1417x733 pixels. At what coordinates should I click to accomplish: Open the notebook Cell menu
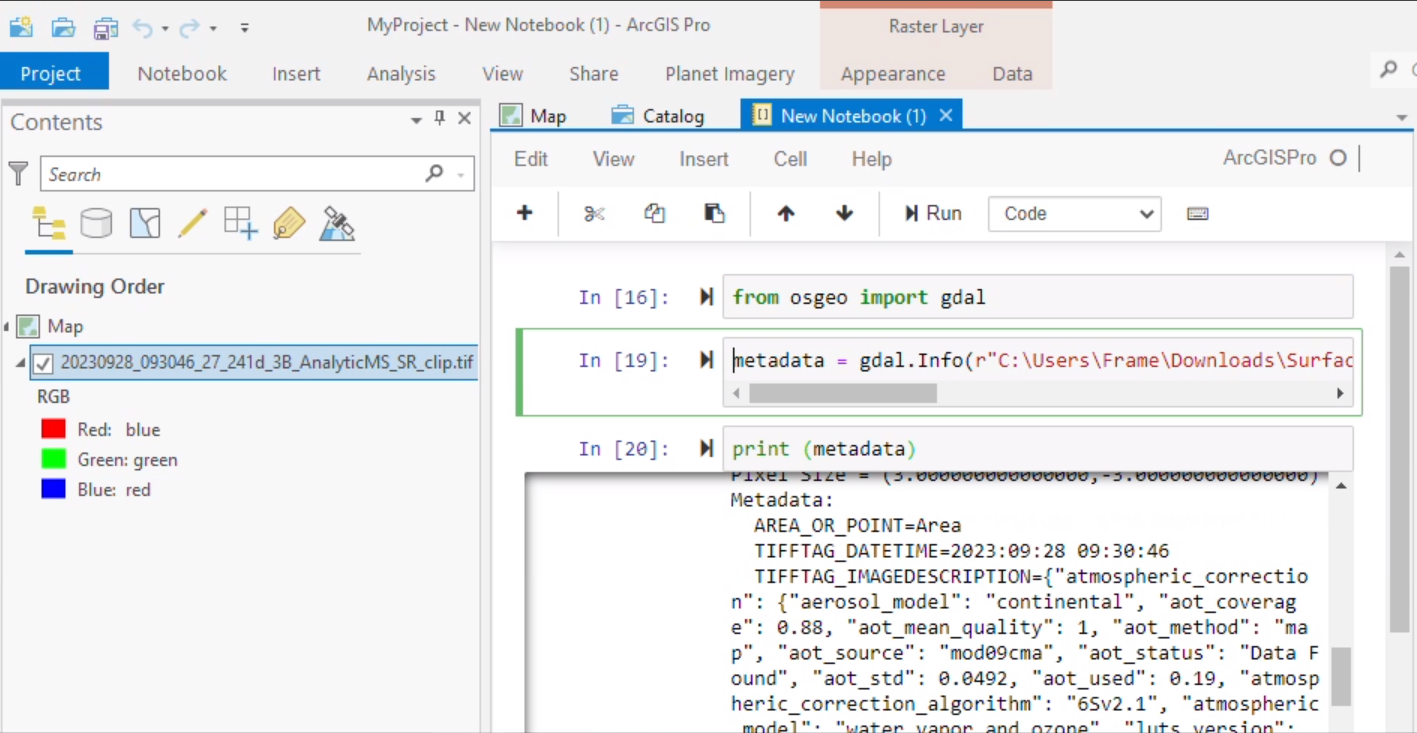(x=790, y=159)
